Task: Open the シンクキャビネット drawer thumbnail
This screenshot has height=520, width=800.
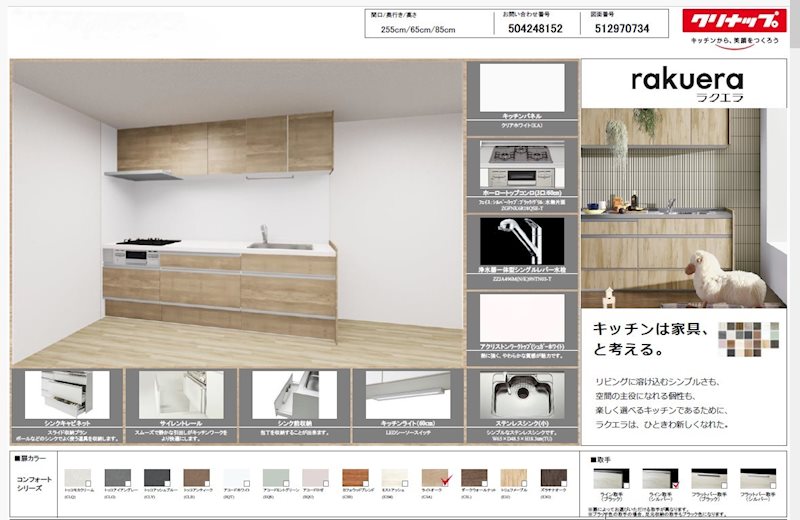Action: tap(67, 394)
